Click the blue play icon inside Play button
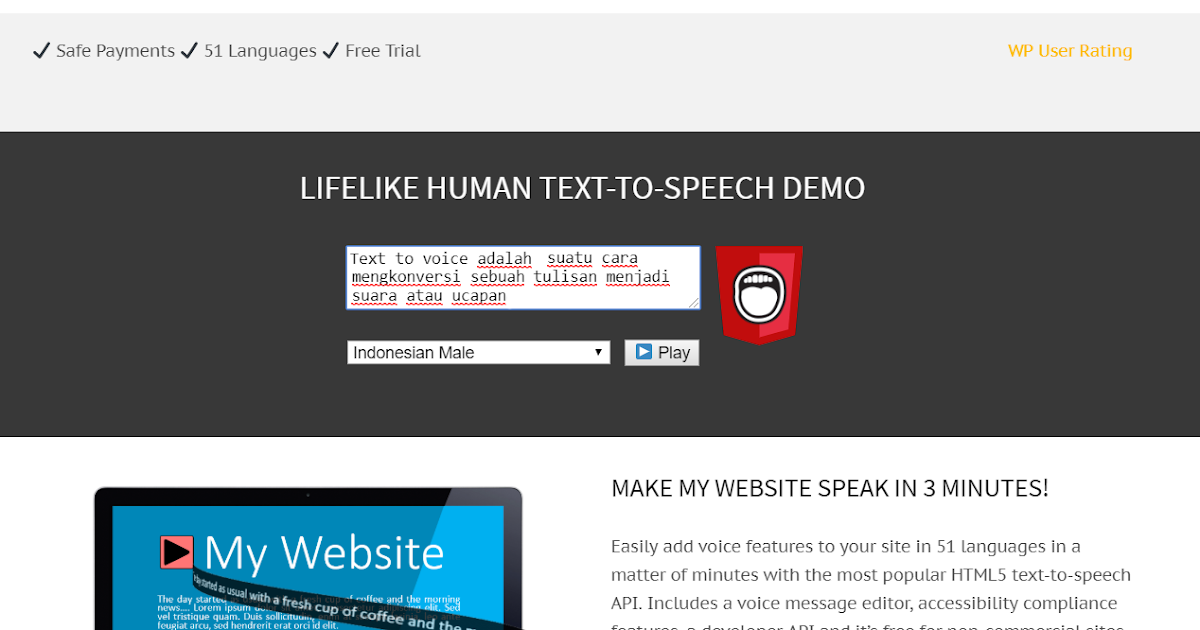Image resolution: width=1200 pixels, height=630 pixels. [644, 352]
